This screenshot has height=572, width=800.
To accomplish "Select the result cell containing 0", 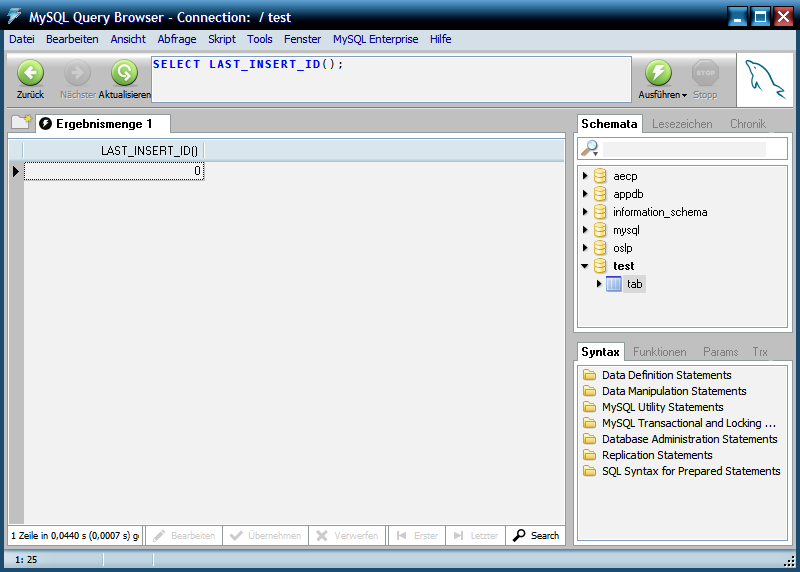I will [114, 171].
